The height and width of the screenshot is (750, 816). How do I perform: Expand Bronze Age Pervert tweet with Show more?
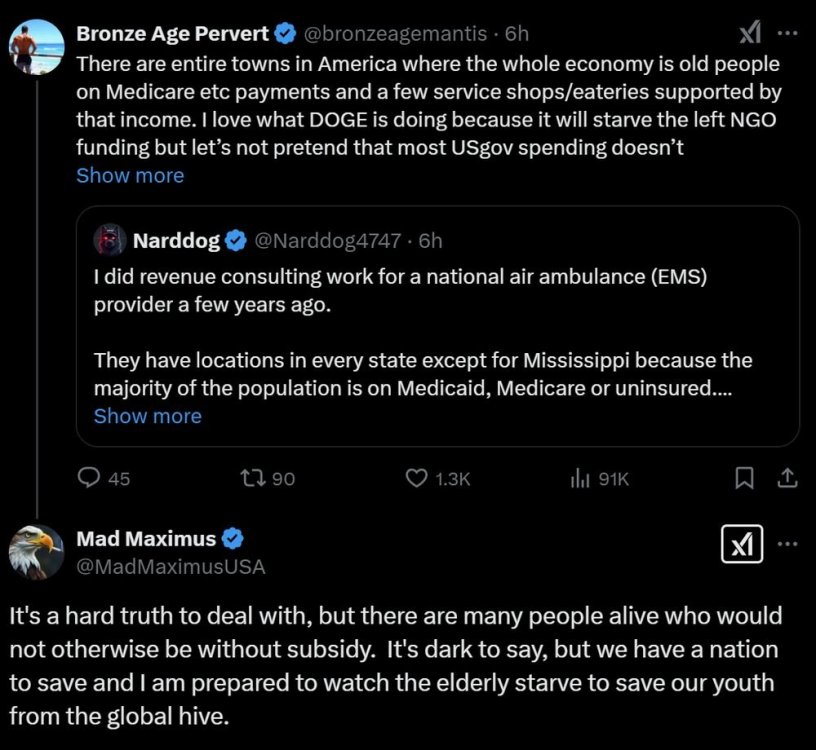point(130,176)
